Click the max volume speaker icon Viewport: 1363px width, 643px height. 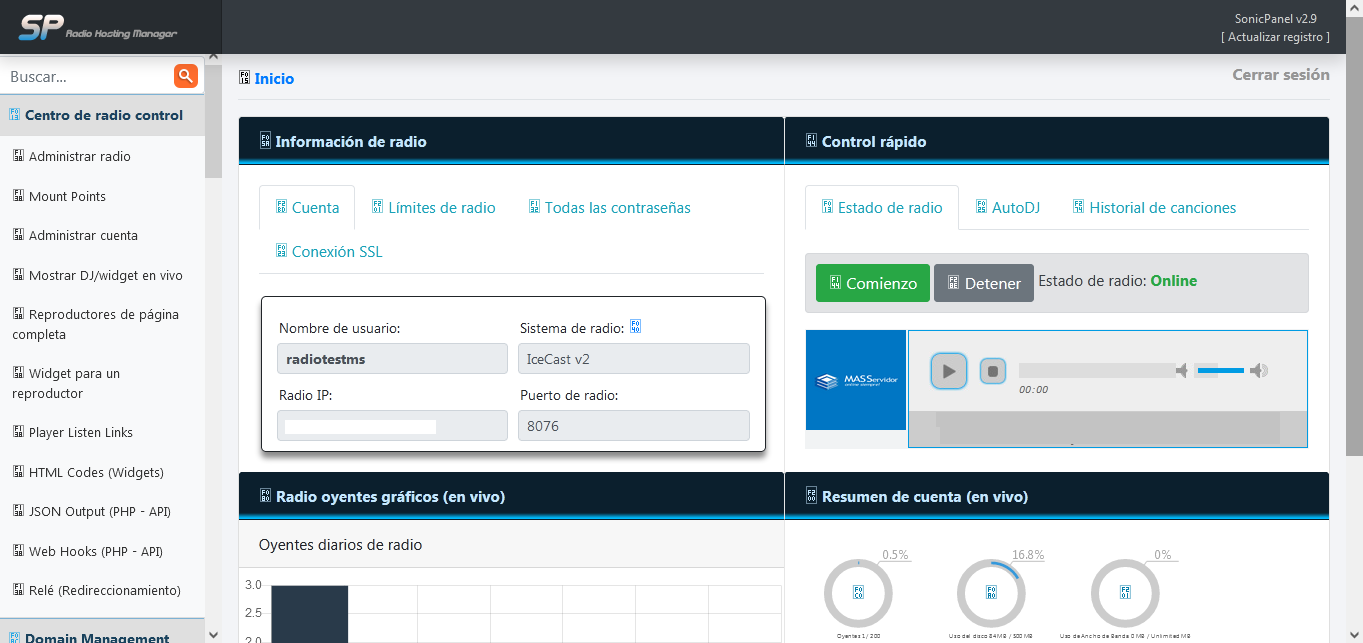[x=1259, y=371]
